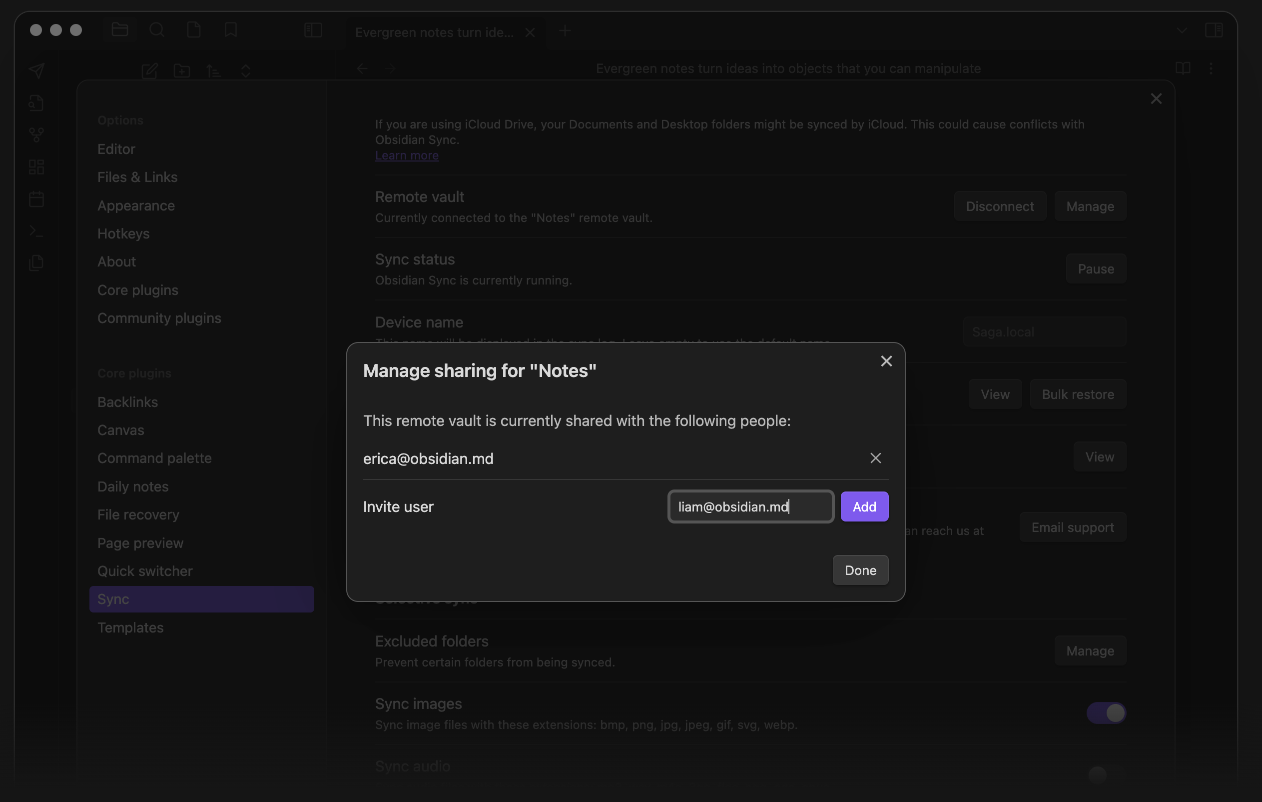Focus the invite user email field
Image resolution: width=1262 pixels, height=802 pixels.
coord(751,507)
